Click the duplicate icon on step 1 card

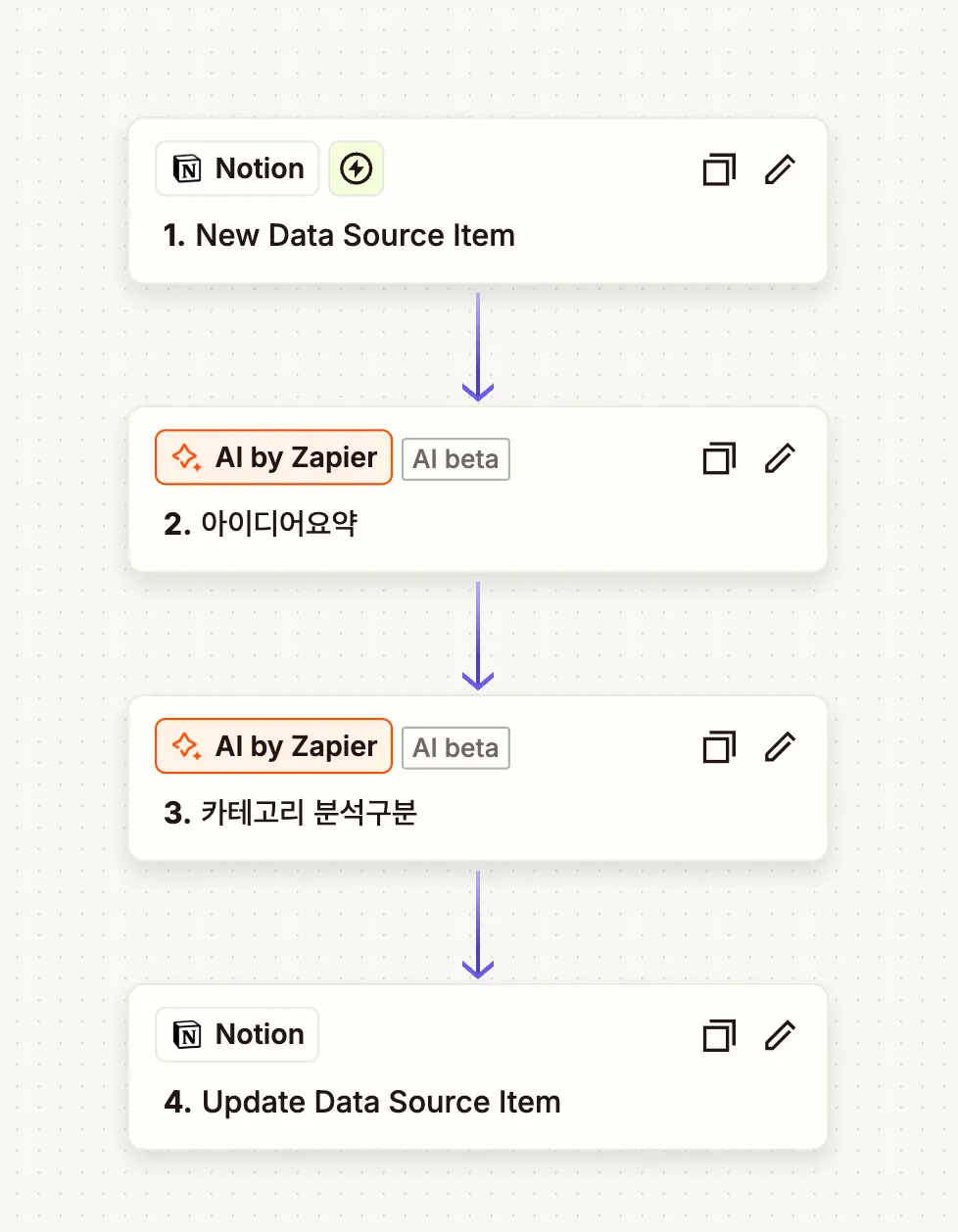click(719, 169)
